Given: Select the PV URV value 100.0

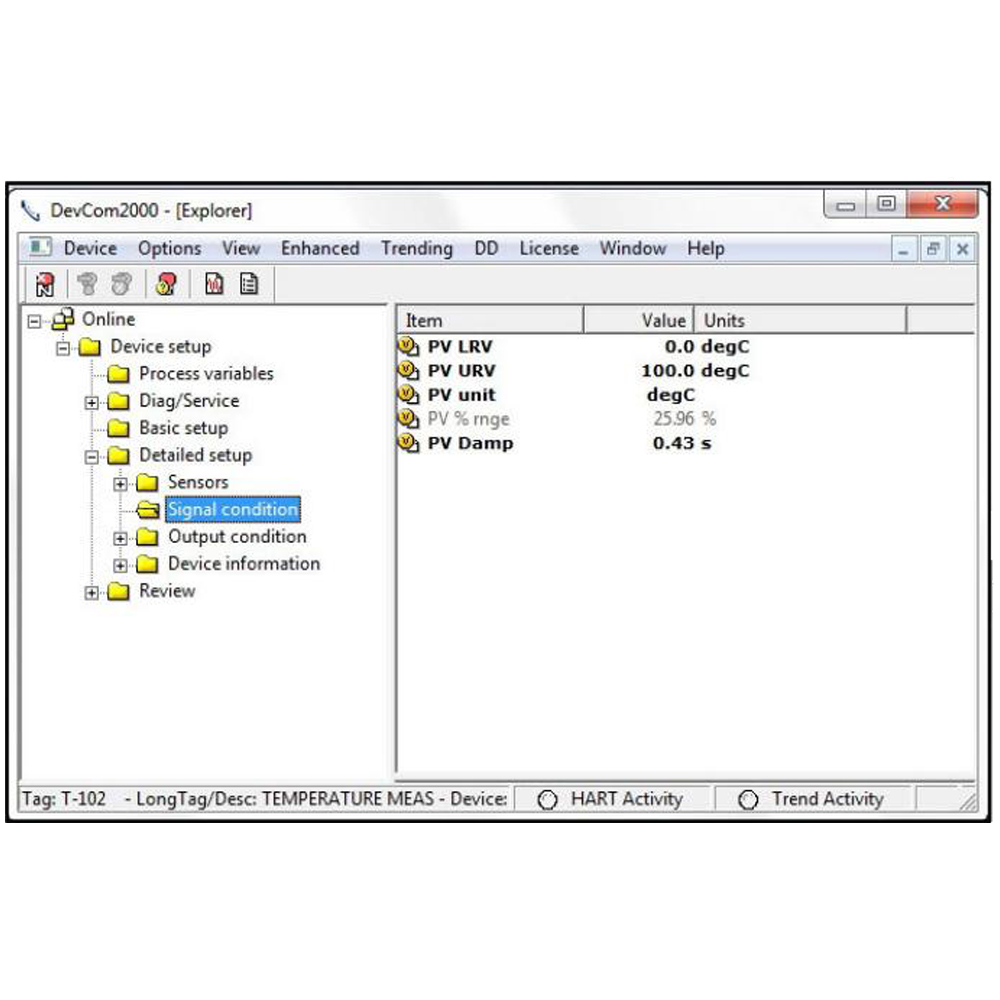Looking at the screenshot, I should 667,371.
